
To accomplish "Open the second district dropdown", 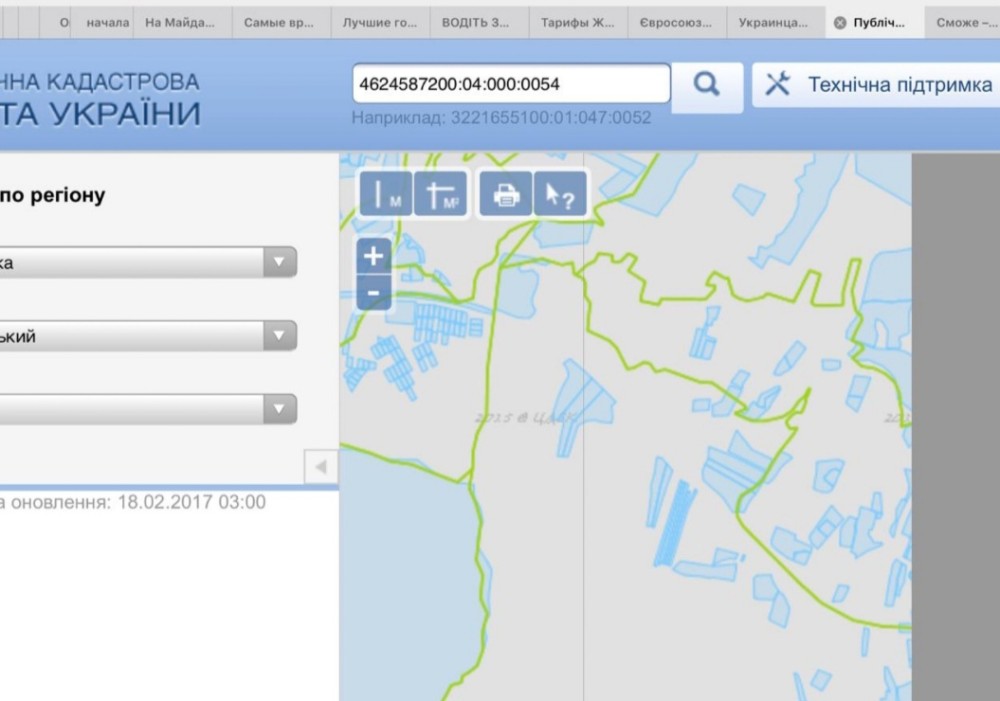I will (x=279, y=336).
